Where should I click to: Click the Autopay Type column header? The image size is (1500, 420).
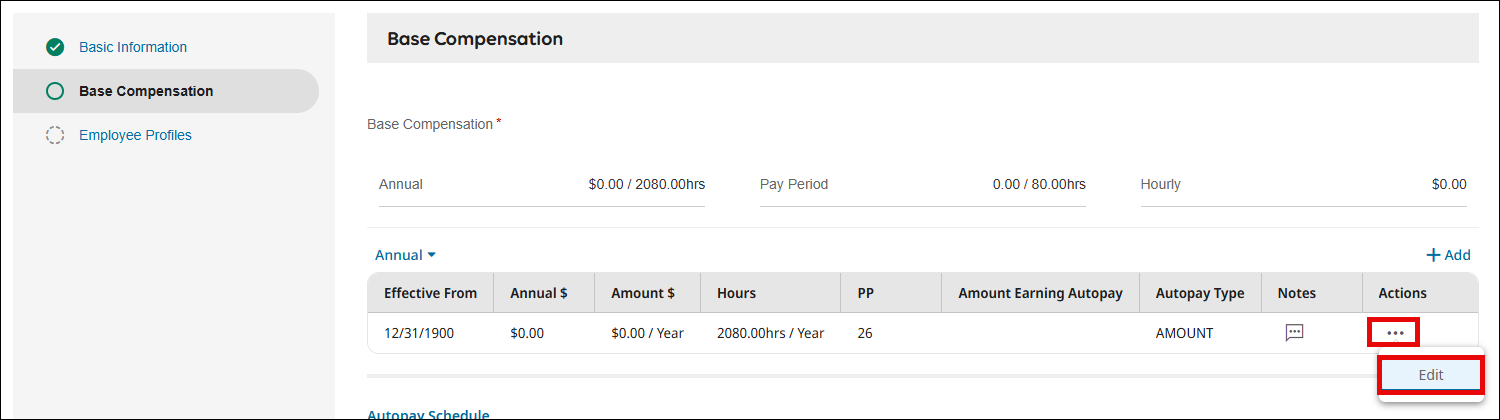pos(1200,293)
